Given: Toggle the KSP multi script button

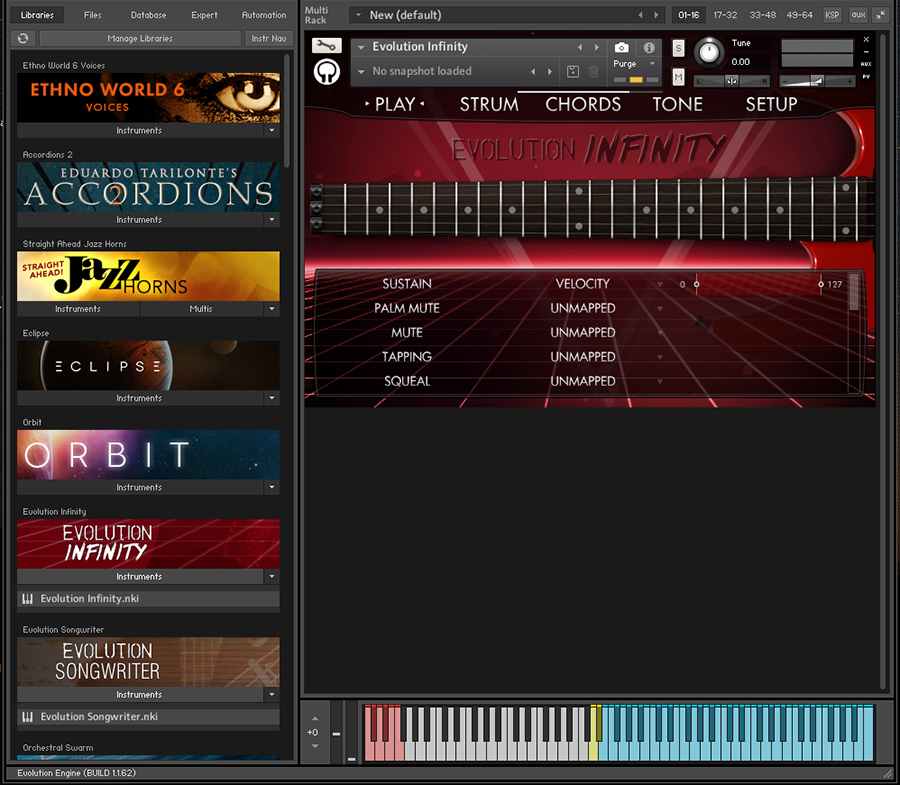Looking at the screenshot, I should point(832,15).
